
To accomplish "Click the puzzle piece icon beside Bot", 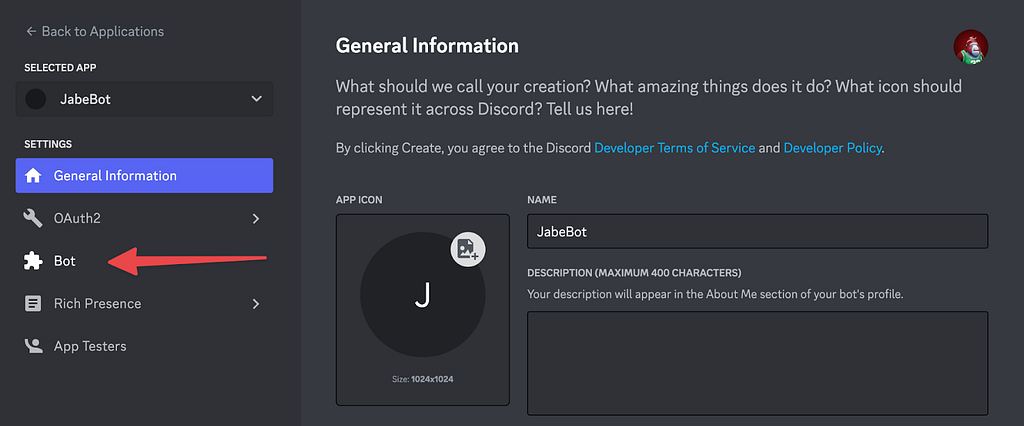I will coord(33,261).
